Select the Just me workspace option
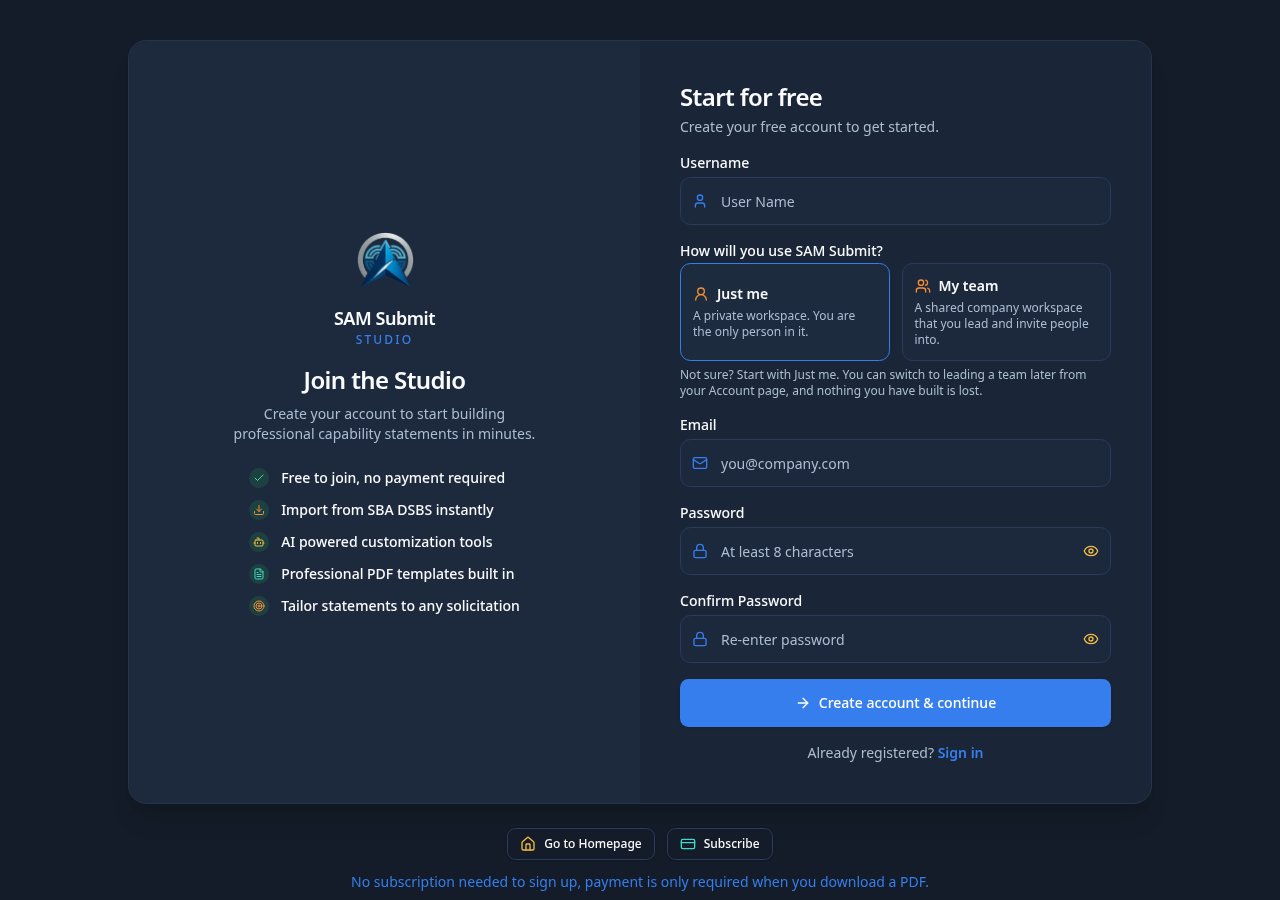 pos(785,312)
